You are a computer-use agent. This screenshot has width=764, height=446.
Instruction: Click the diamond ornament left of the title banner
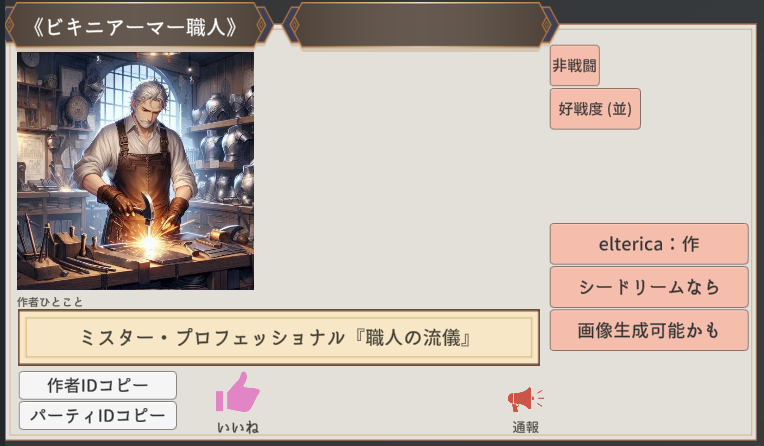9,24
